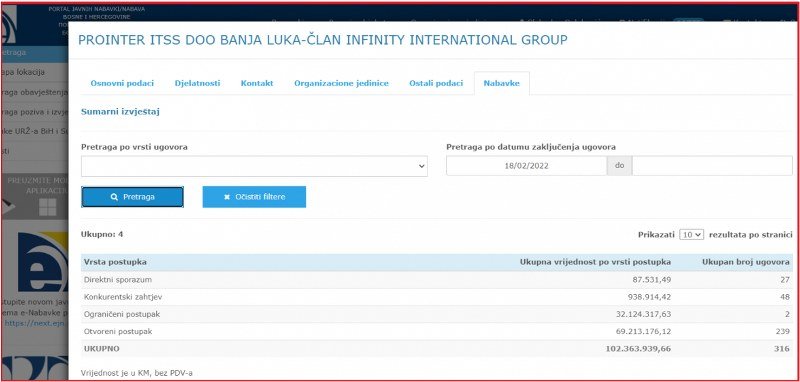Viewport: 800px width, 382px height.
Task: Open the Kontakt tab
Action: click(x=257, y=83)
